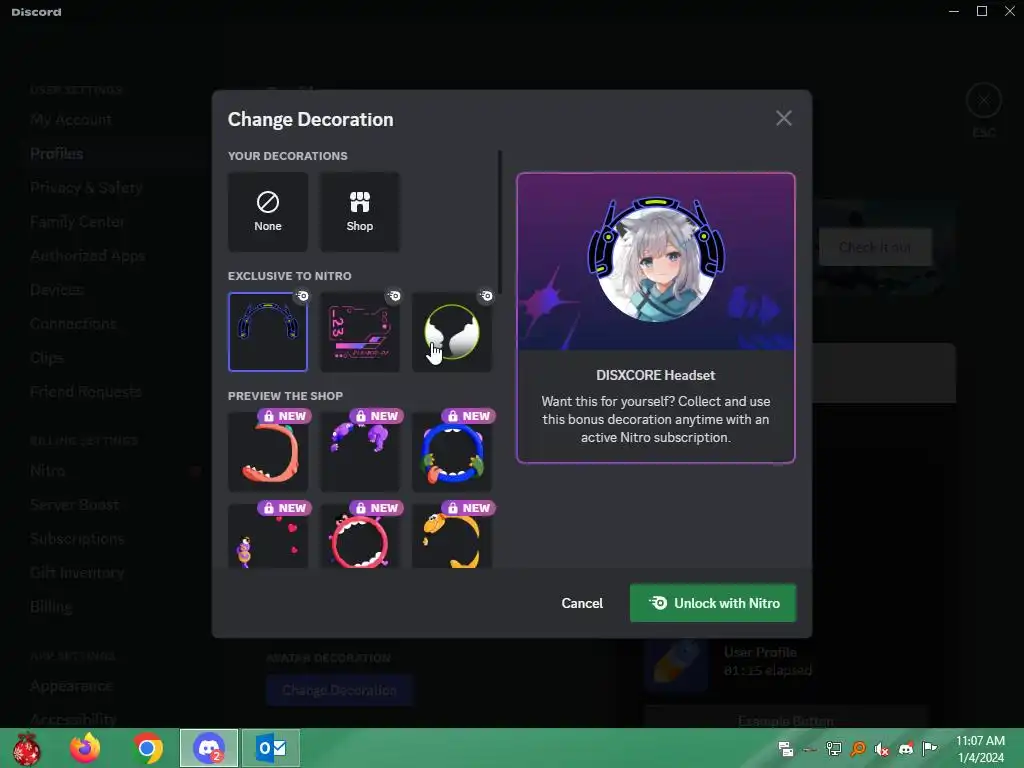Click NEW lock badge on purple creatures tile
This screenshot has height=768, width=1024.
point(376,416)
